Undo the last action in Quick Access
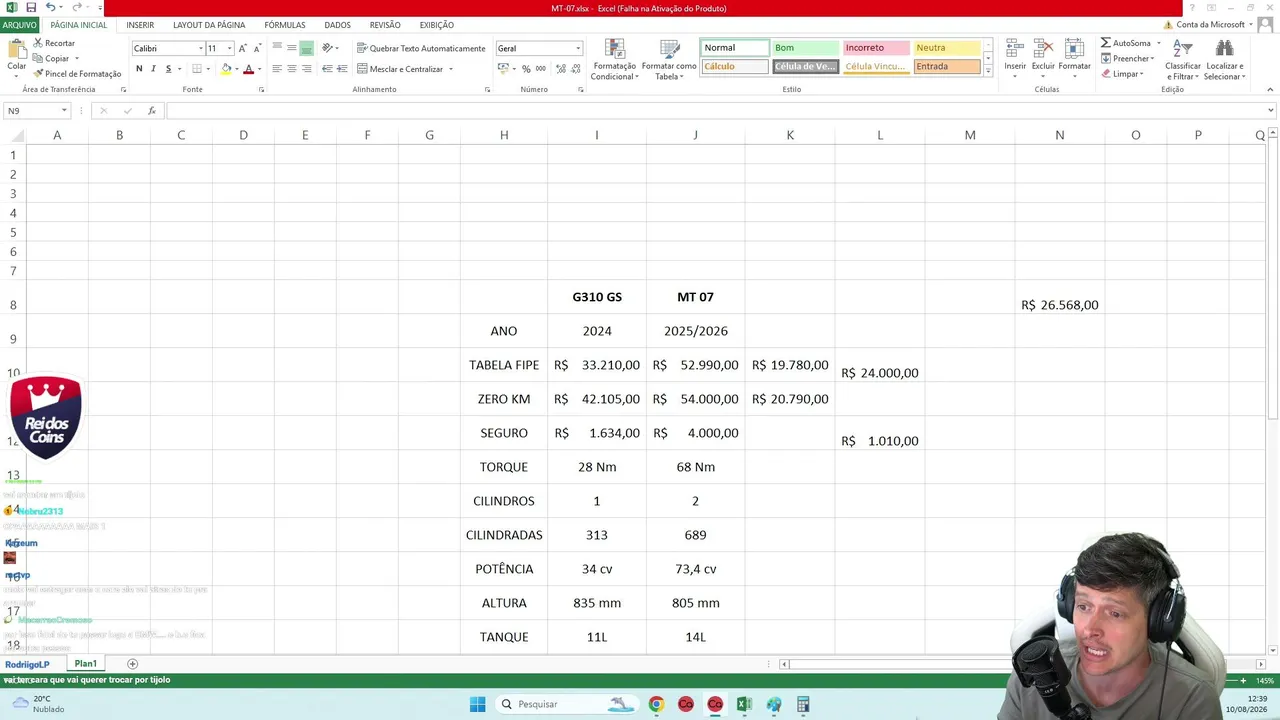Image resolution: width=1280 pixels, height=720 pixels. coord(50,8)
